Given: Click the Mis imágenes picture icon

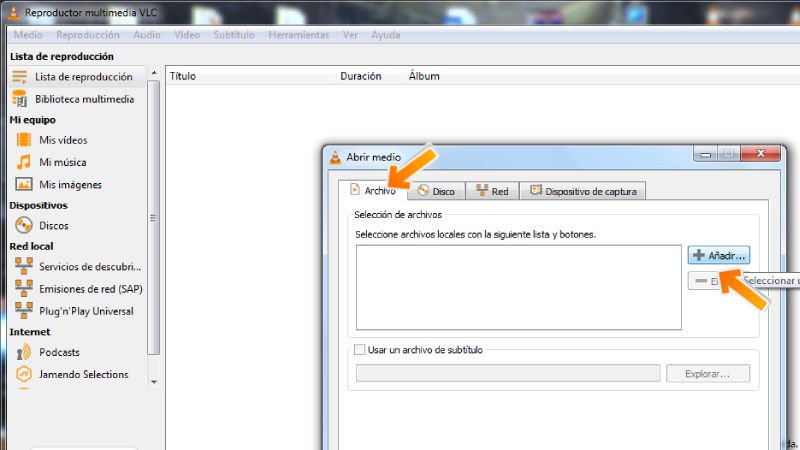Looking at the screenshot, I should (x=23, y=184).
